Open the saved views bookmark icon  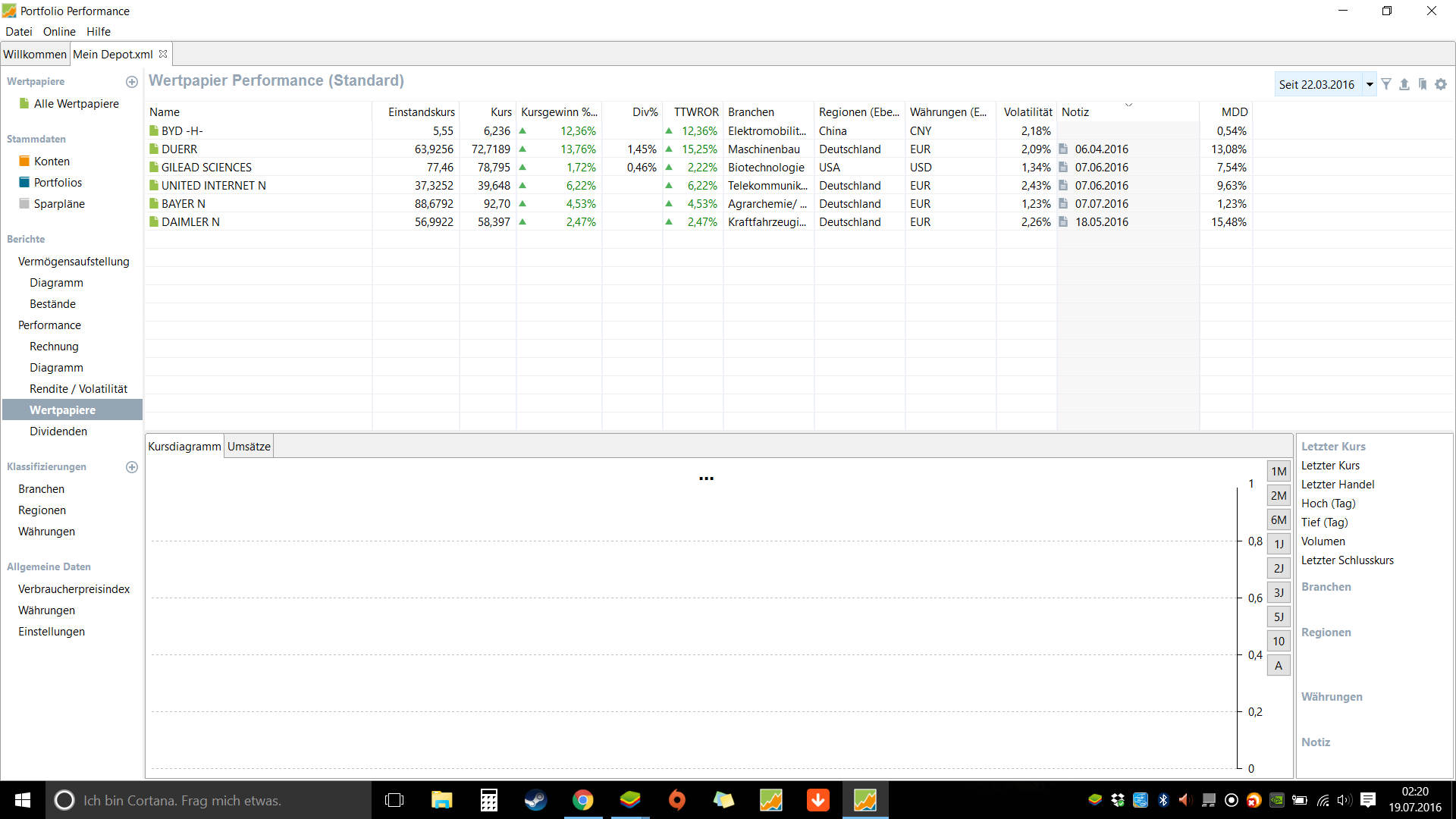(x=1423, y=84)
